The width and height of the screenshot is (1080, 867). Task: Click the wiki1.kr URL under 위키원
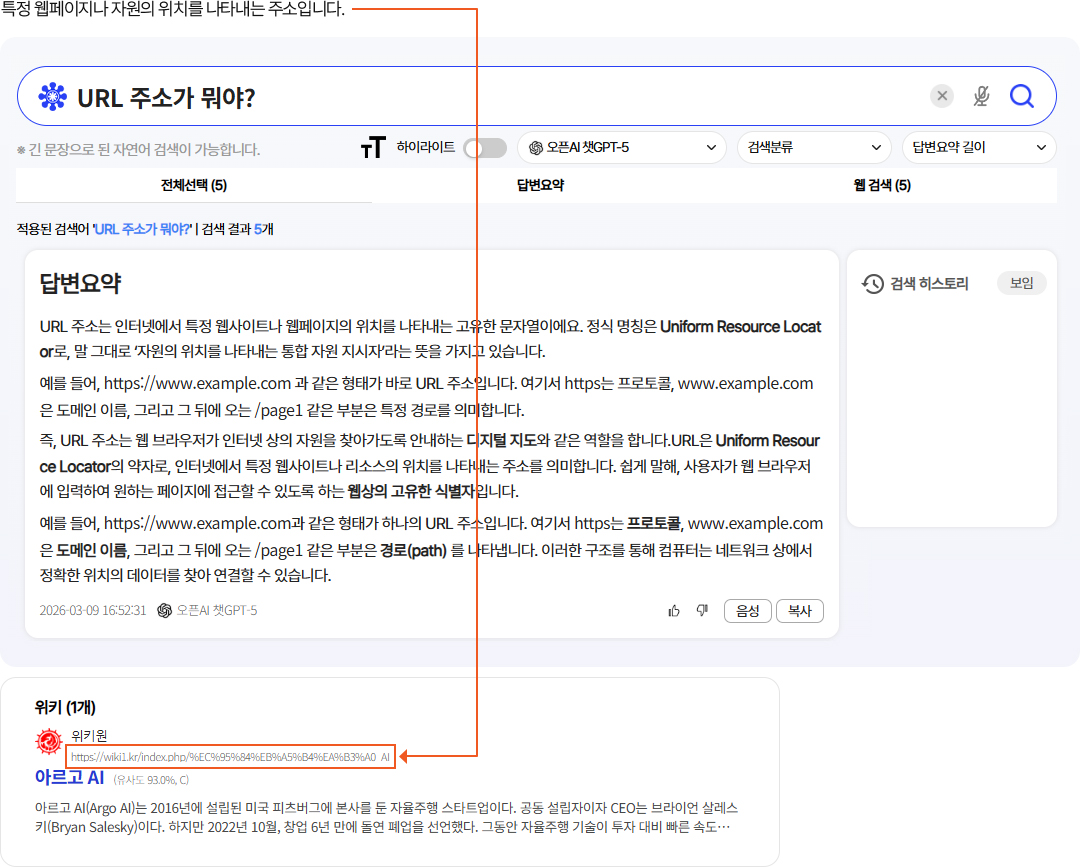click(x=230, y=757)
